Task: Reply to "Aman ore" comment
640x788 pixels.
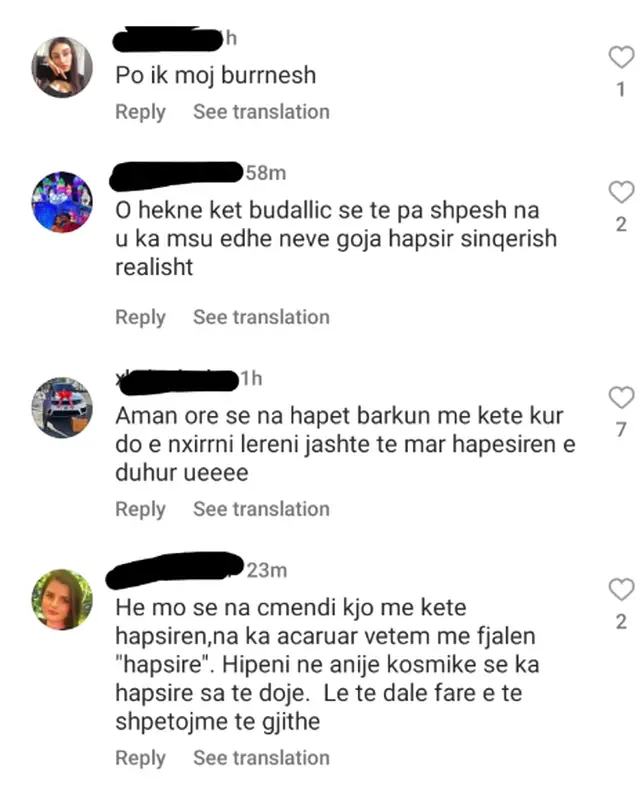Action: pos(140,510)
